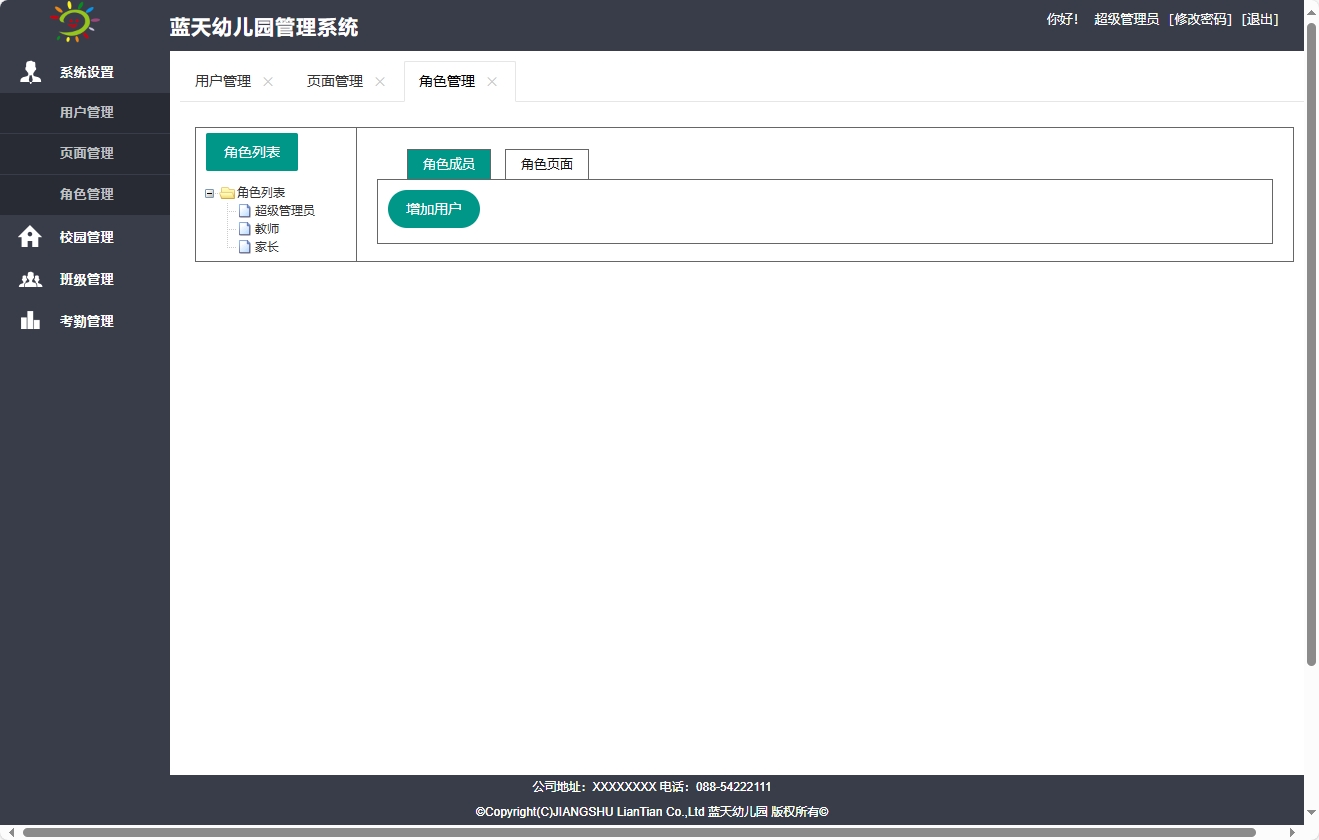
Task: Open 修改密码 at the top right
Action: pos(1198,19)
